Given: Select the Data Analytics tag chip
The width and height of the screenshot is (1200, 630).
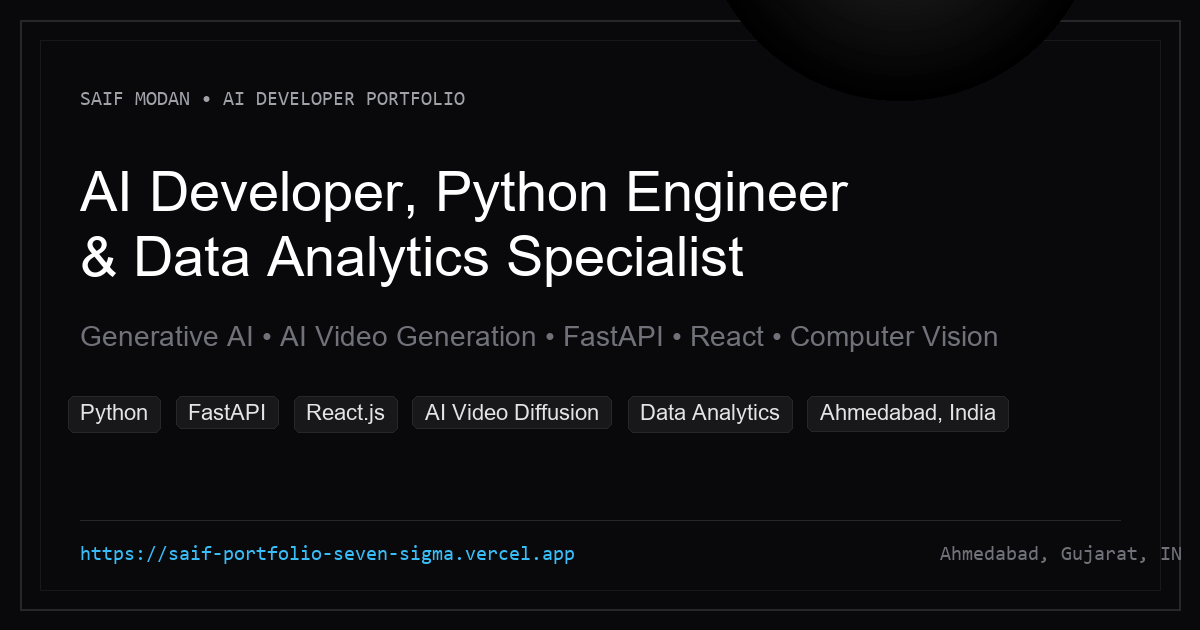Looking at the screenshot, I should coord(710,414).
